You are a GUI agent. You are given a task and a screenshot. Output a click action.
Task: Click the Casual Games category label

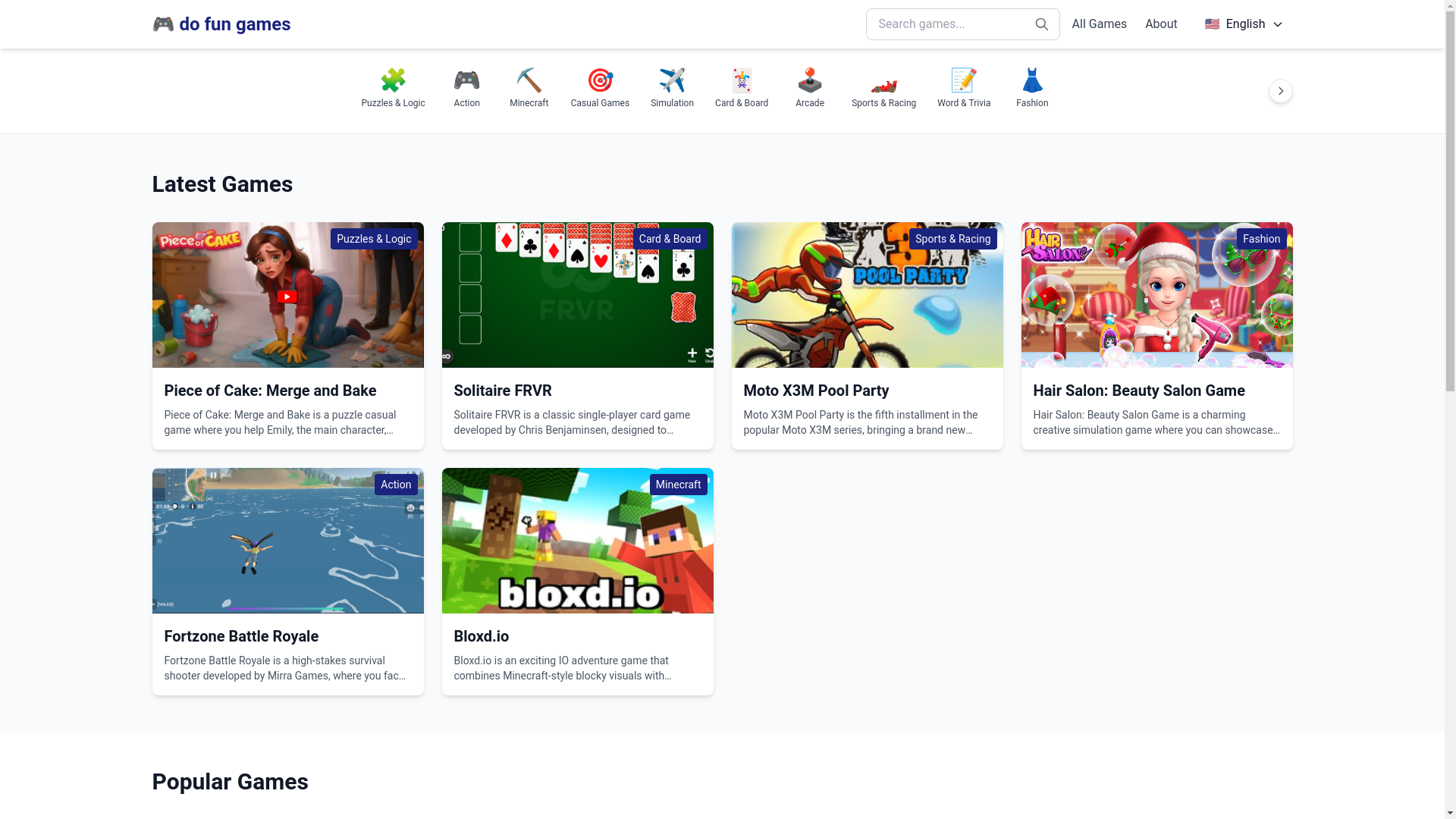coord(600,103)
